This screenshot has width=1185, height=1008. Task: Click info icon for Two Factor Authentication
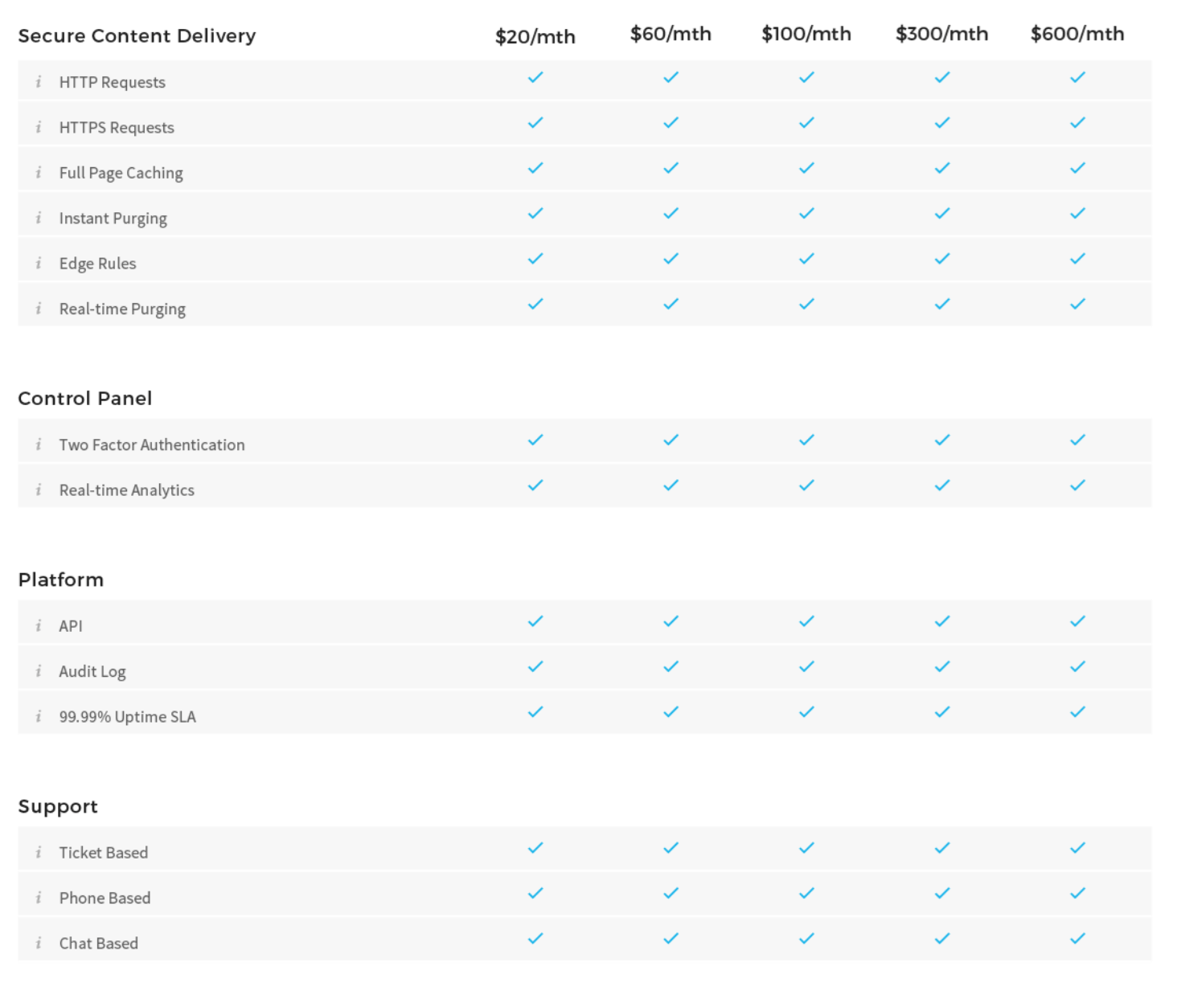point(39,445)
